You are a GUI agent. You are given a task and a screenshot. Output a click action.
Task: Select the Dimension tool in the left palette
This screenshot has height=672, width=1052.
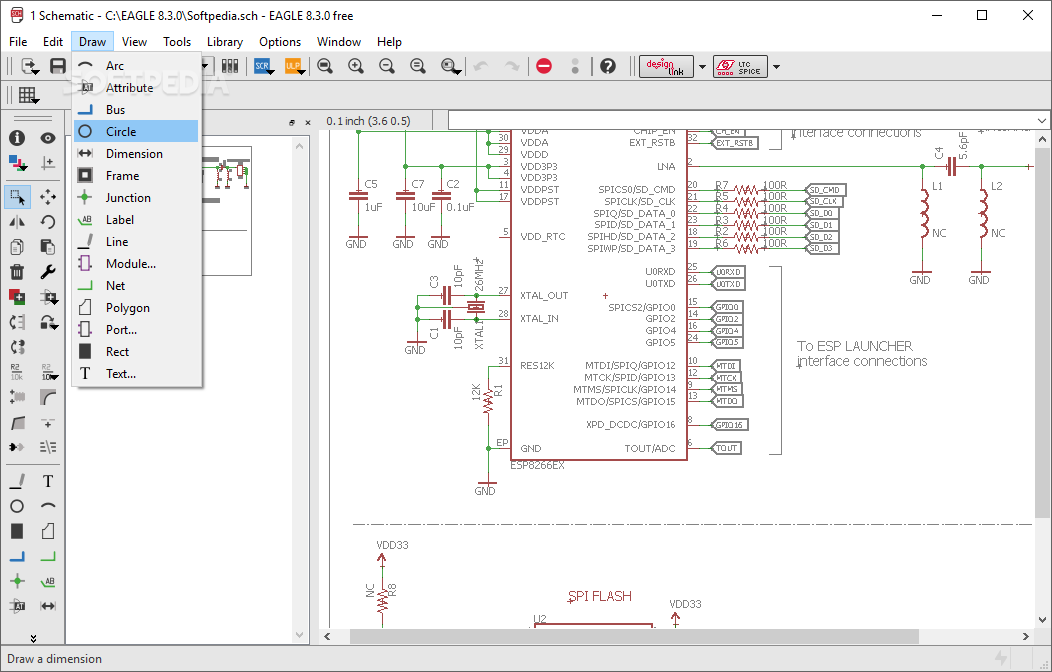tap(48, 606)
